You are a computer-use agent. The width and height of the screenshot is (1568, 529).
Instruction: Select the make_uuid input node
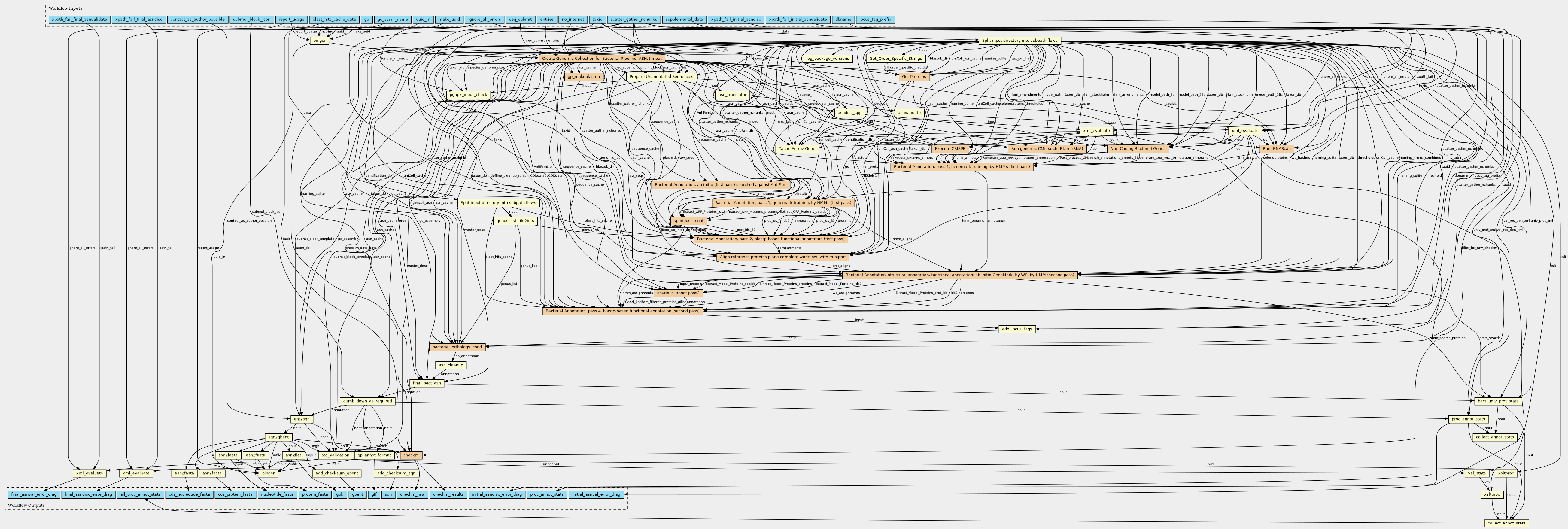tap(449, 20)
